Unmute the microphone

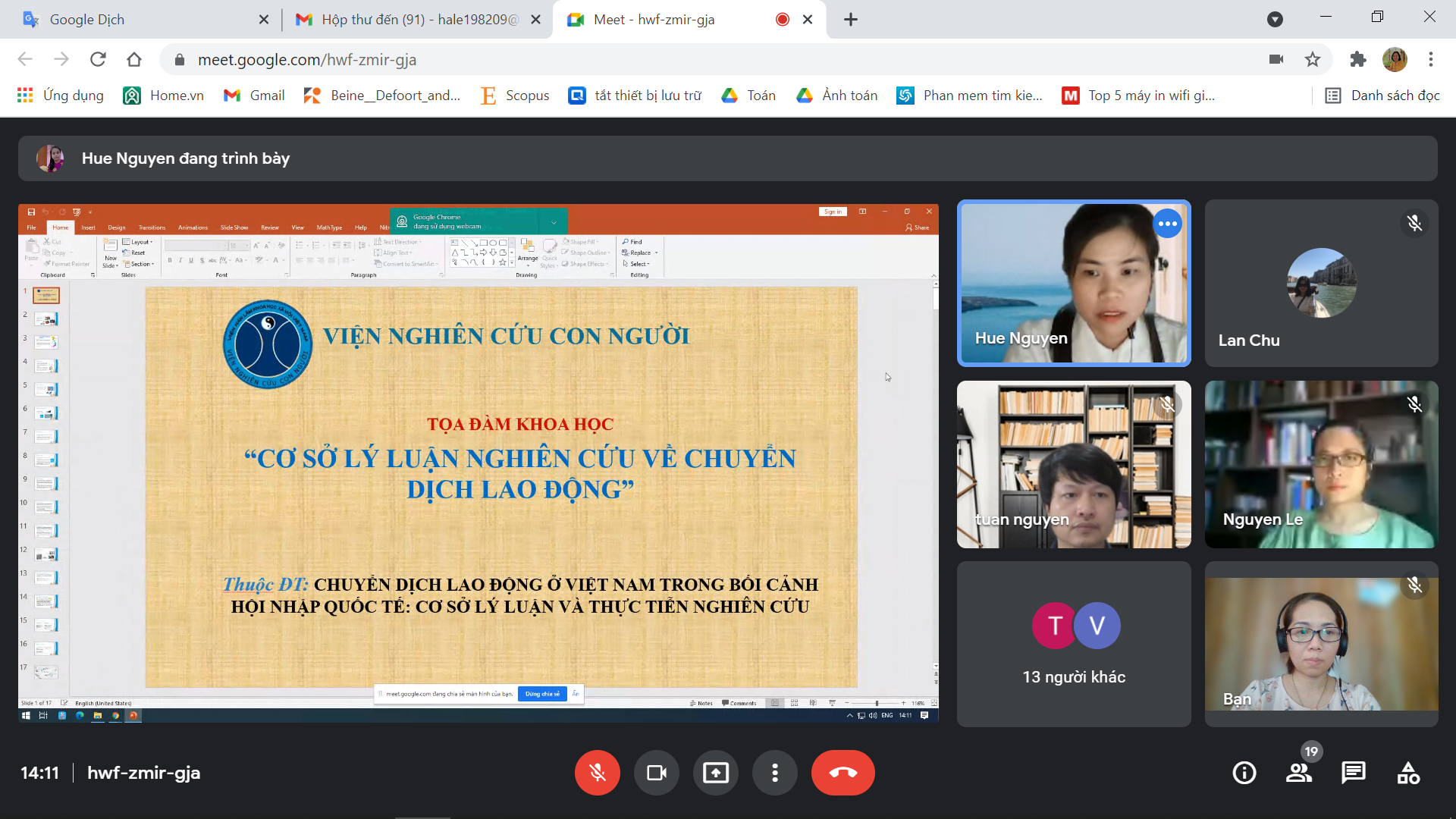pos(598,773)
